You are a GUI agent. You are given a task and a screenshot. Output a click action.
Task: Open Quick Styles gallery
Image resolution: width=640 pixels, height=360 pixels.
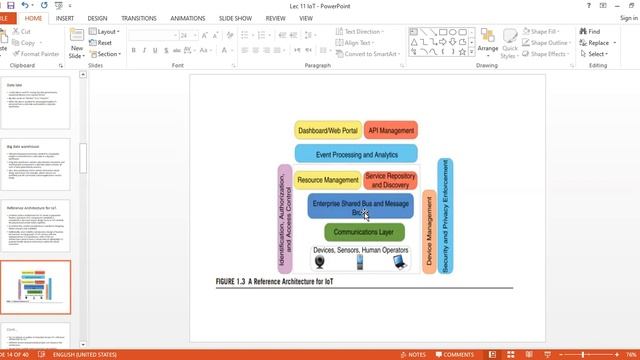[509, 44]
